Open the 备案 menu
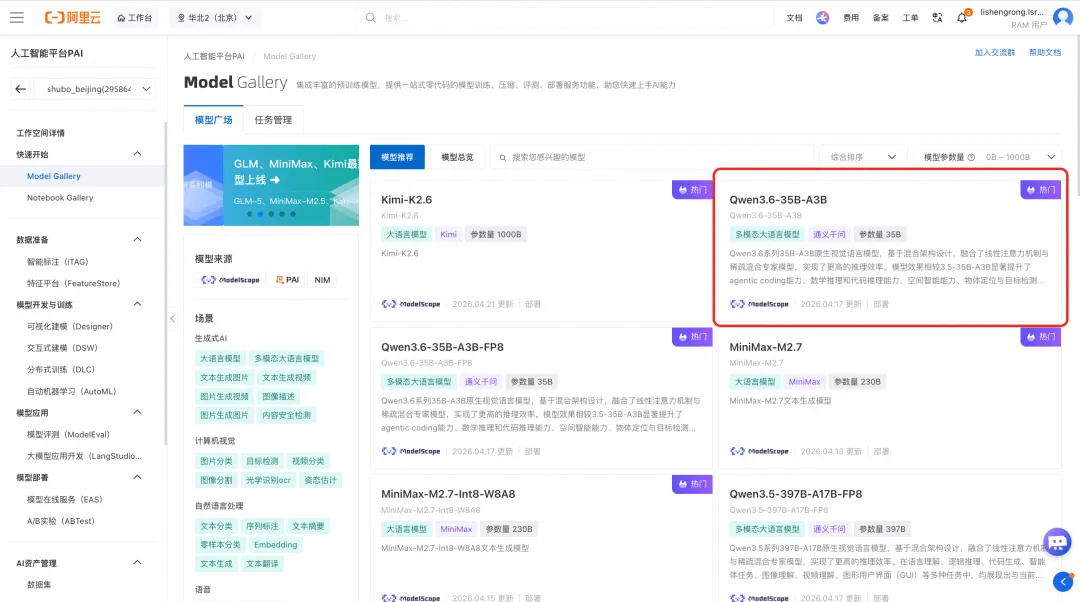 pyautogui.click(x=880, y=18)
